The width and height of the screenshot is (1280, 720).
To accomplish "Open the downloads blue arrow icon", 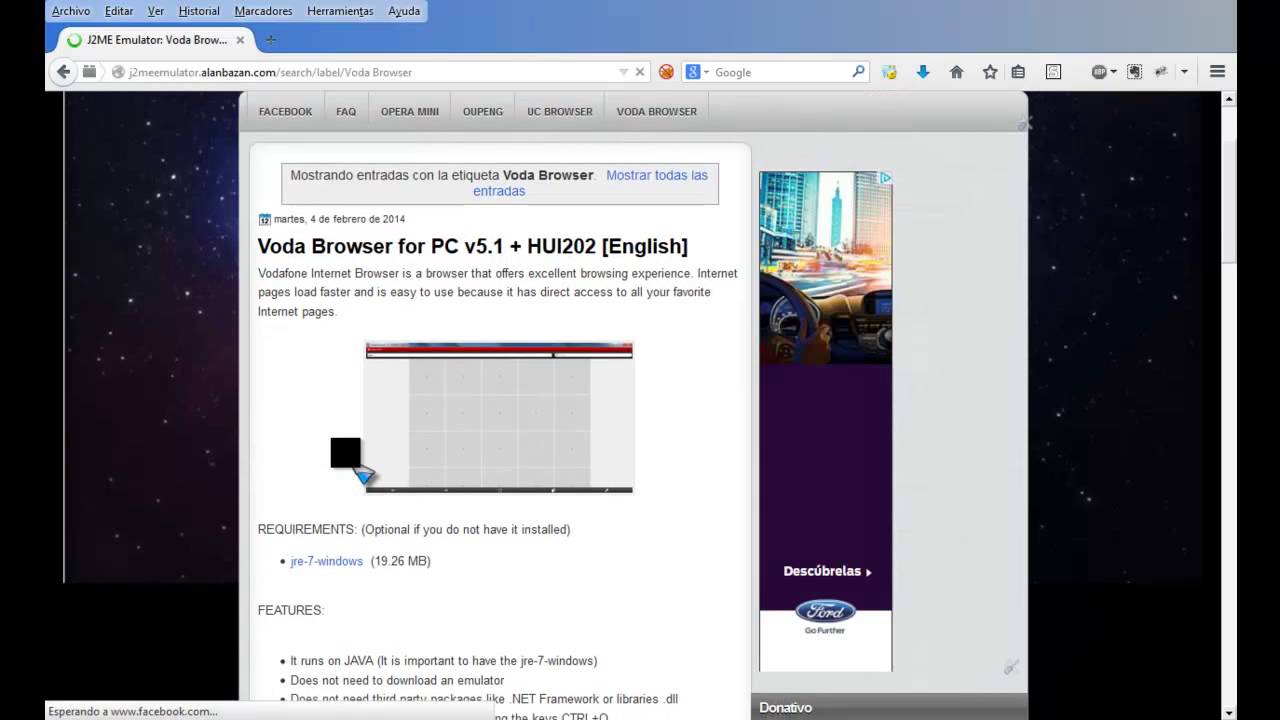I will (x=923, y=72).
